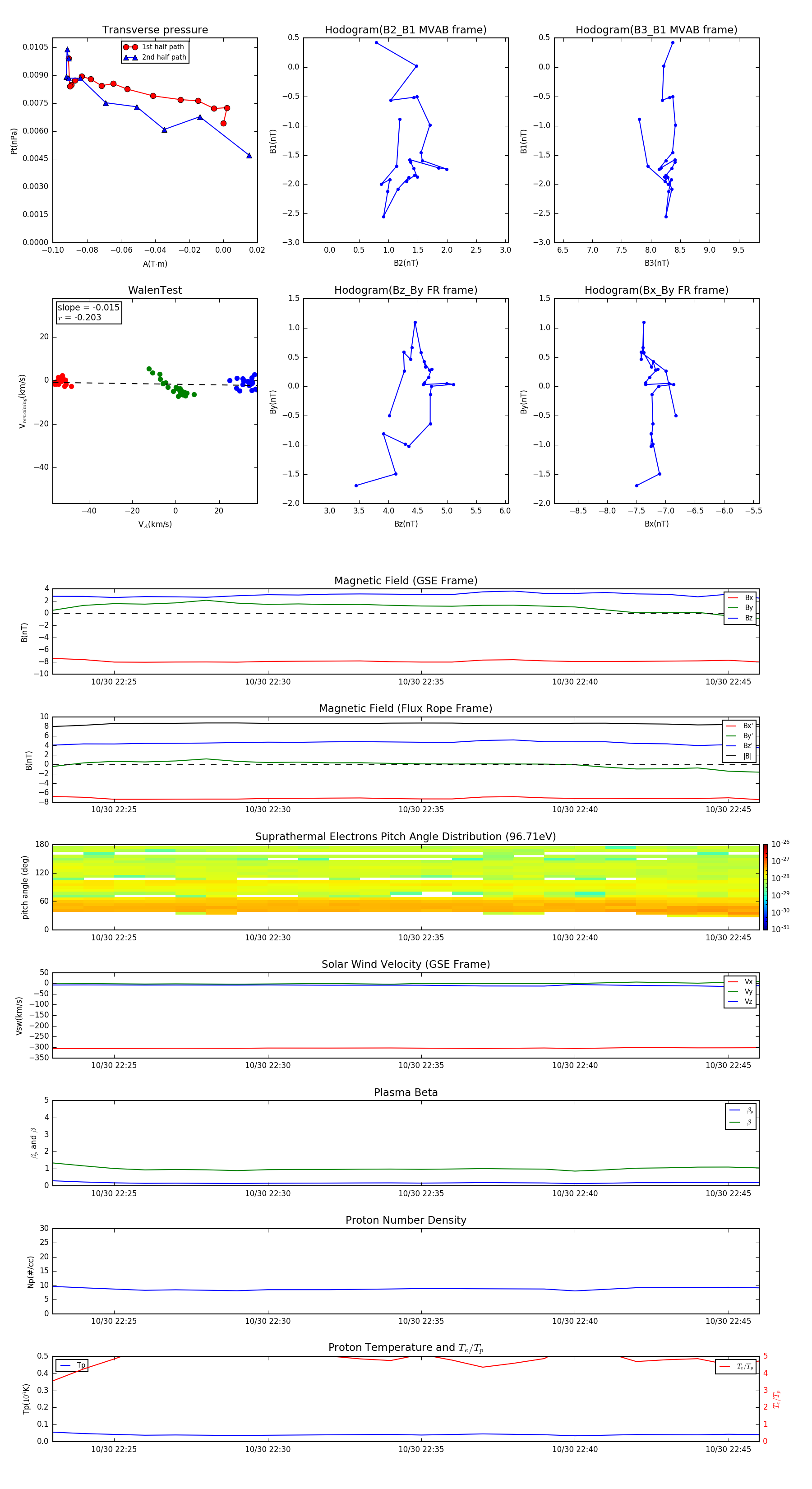Click the 'A(T·m)' x-axis label
This screenshot has width=812, height=1489.
[x=155, y=264]
